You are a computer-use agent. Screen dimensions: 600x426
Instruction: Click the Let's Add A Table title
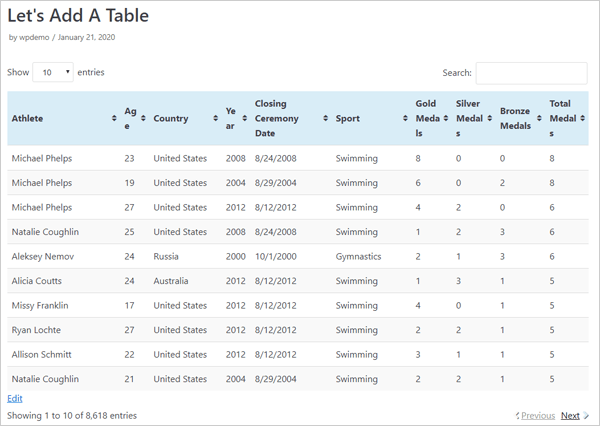coord(79,15)
